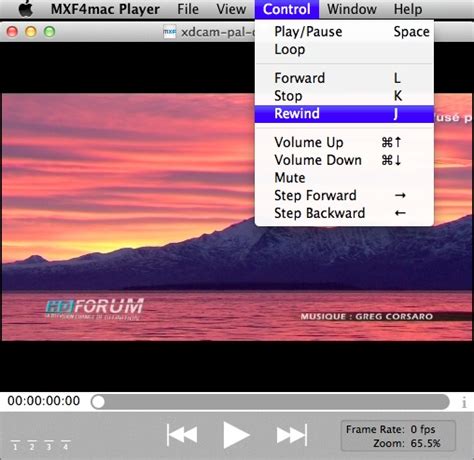This screenshot has height=460, width=474.
Task: Open the Help menu
Action: click(x=408, y=9)
